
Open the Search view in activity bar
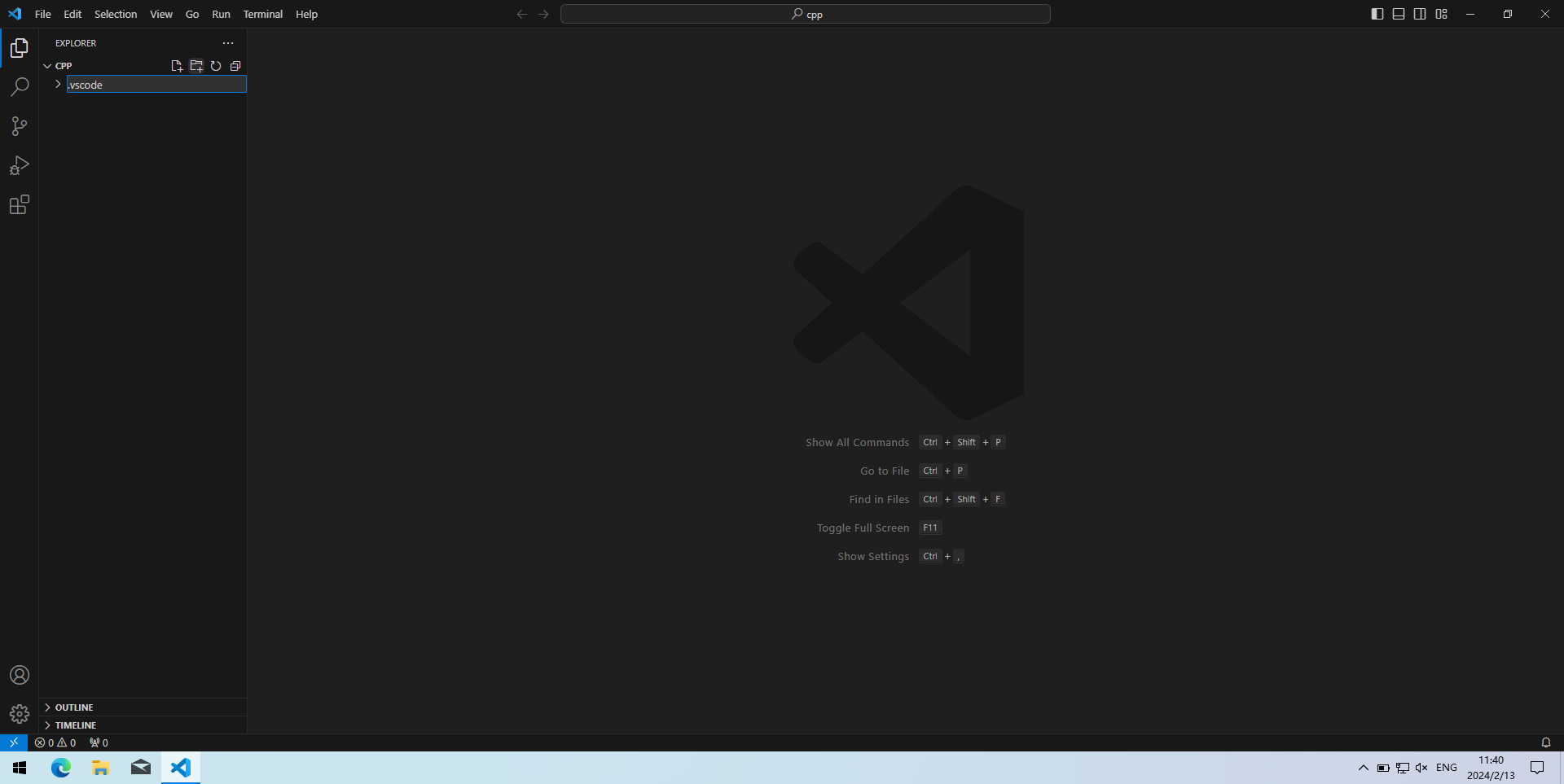coord(20,87)
